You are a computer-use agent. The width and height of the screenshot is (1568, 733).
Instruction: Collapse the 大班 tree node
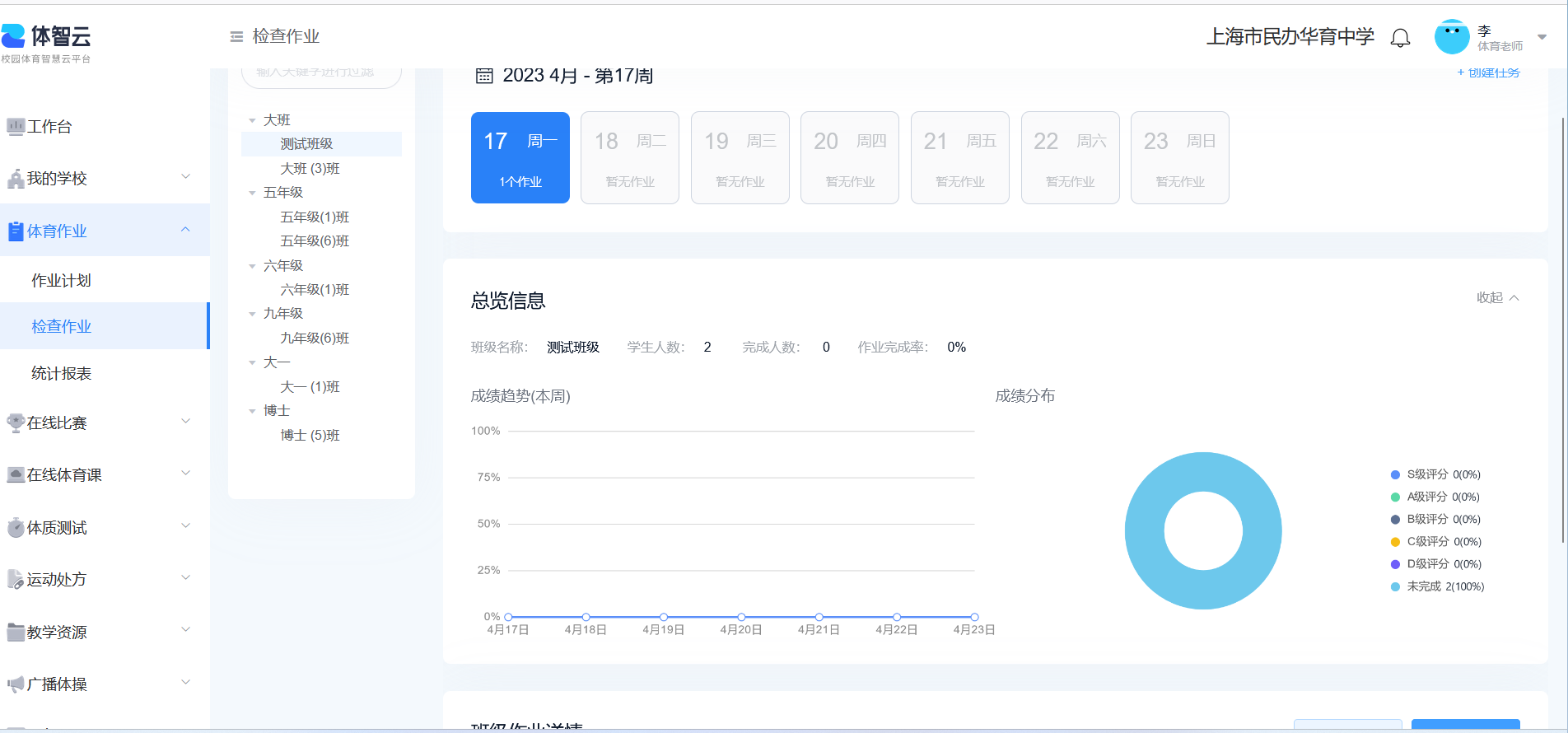point(252,120)
